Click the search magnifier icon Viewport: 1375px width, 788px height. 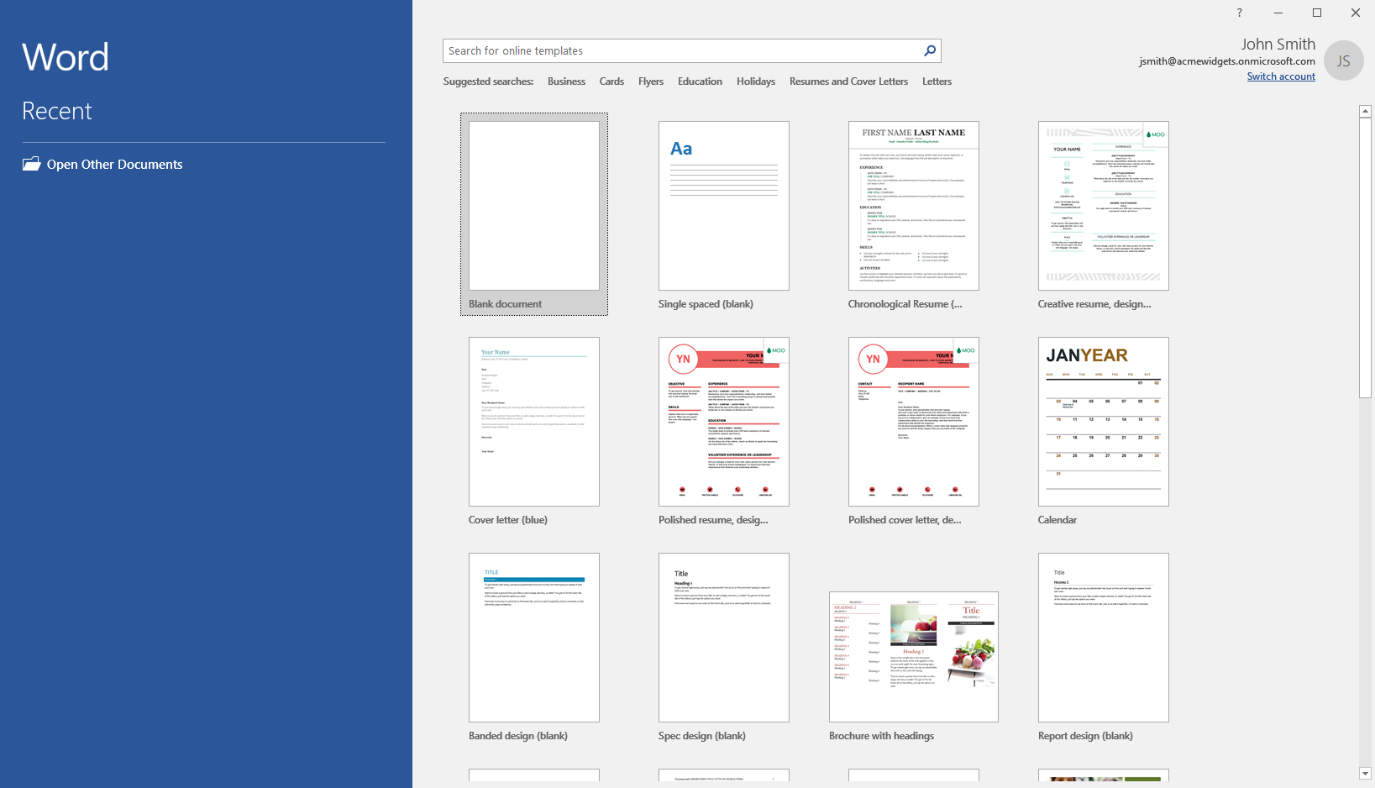[930, 51]
